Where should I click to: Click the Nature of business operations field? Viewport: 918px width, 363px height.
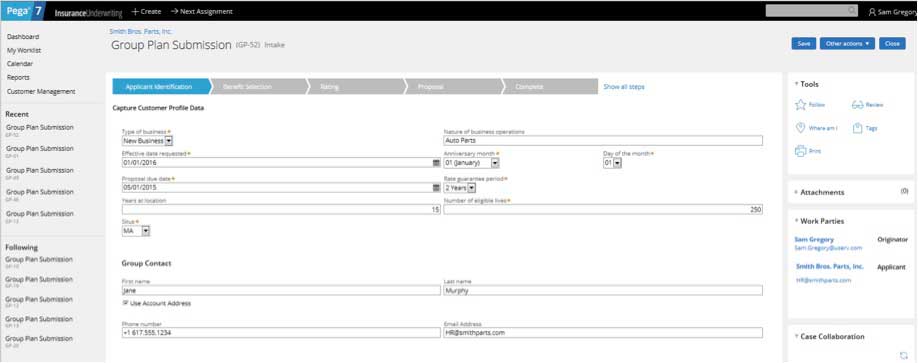pos(603,141)
